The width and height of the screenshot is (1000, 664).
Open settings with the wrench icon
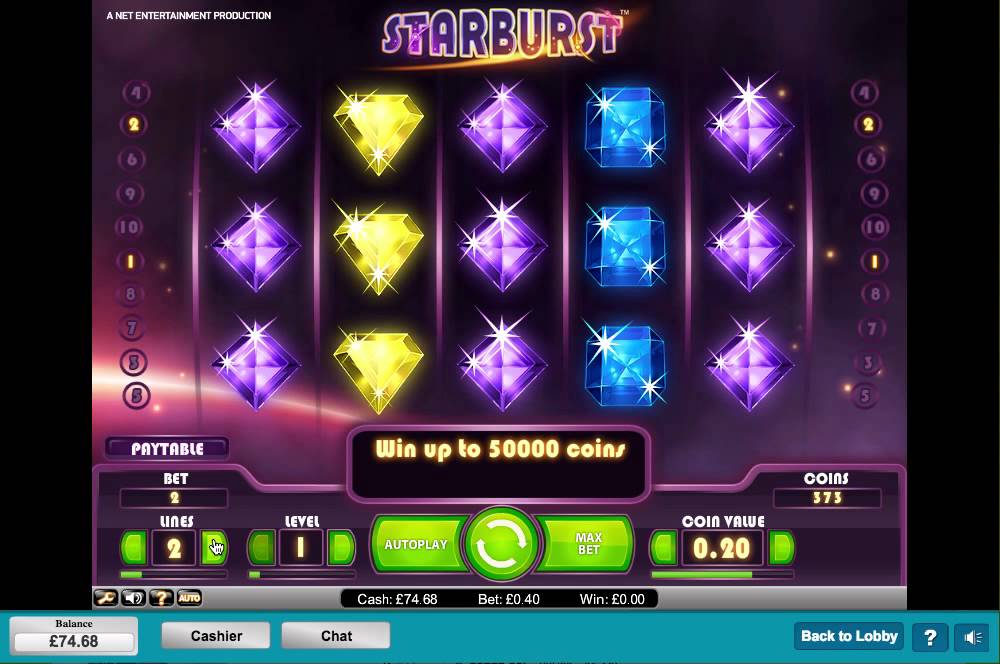pyautogui.click(x=106, y=598)
